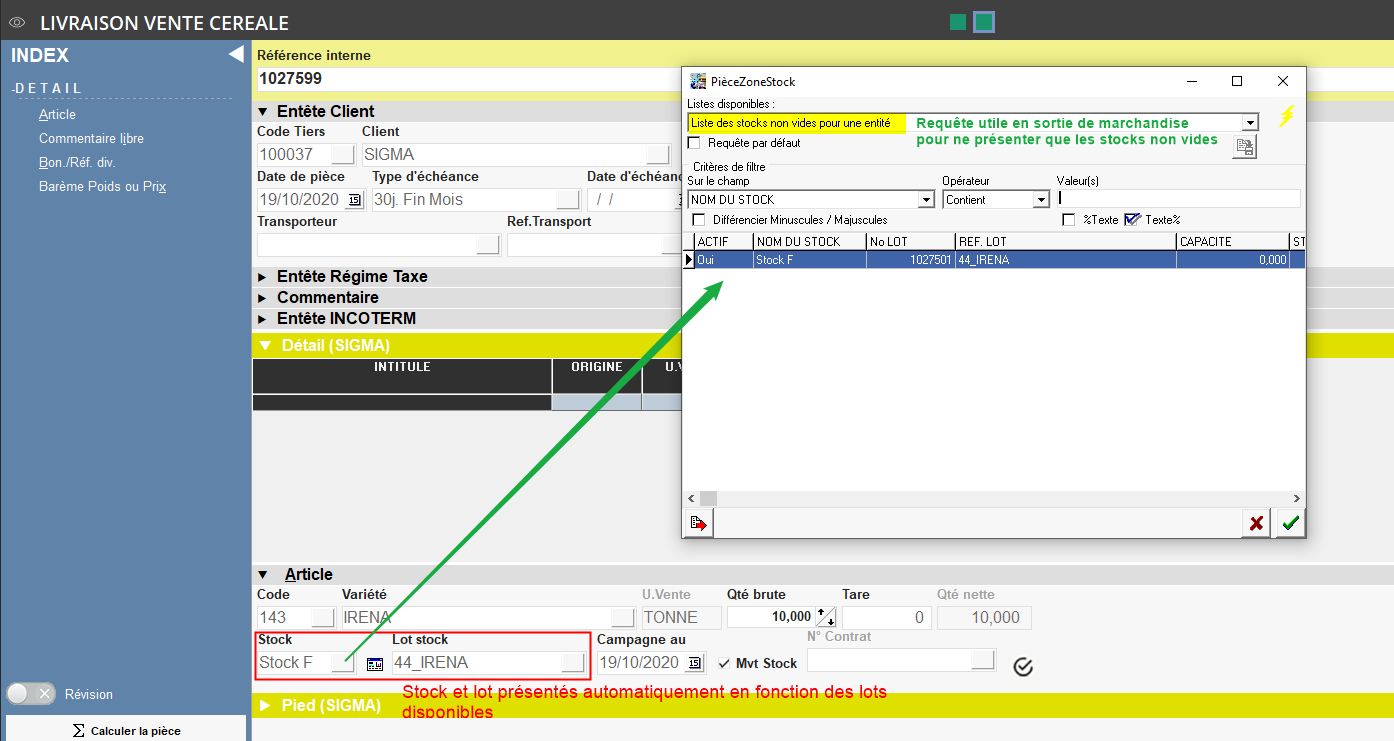Click into the Valeur(s) filter input field

[x=1178, y=199]
